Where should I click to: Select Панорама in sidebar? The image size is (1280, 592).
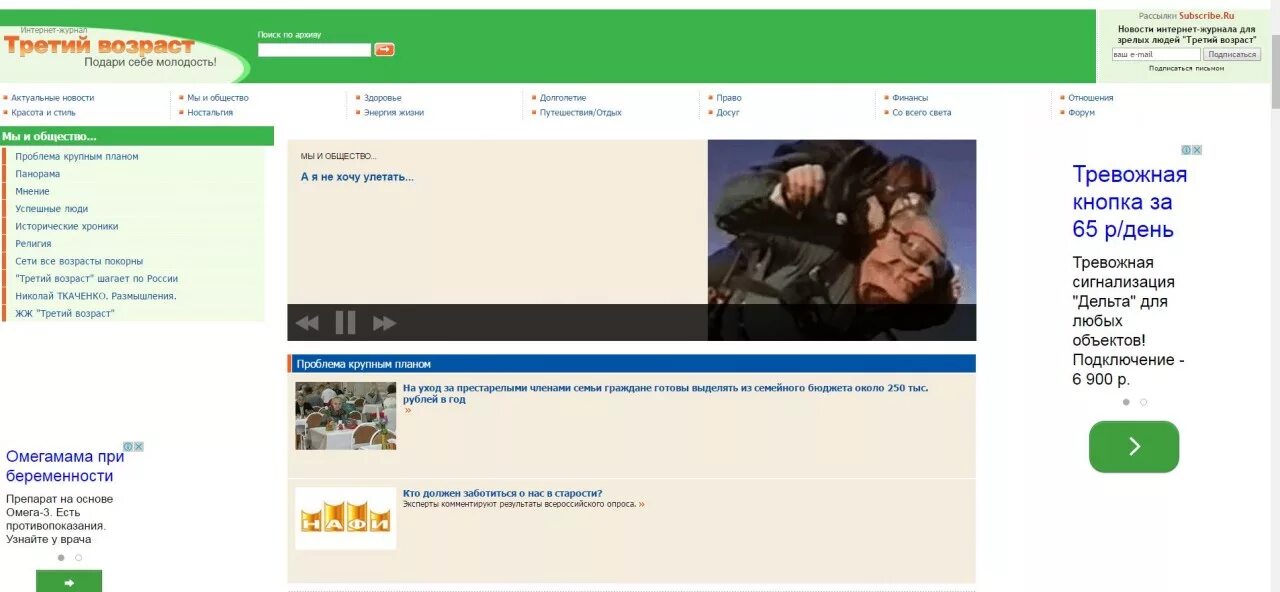tap(38, 174)
